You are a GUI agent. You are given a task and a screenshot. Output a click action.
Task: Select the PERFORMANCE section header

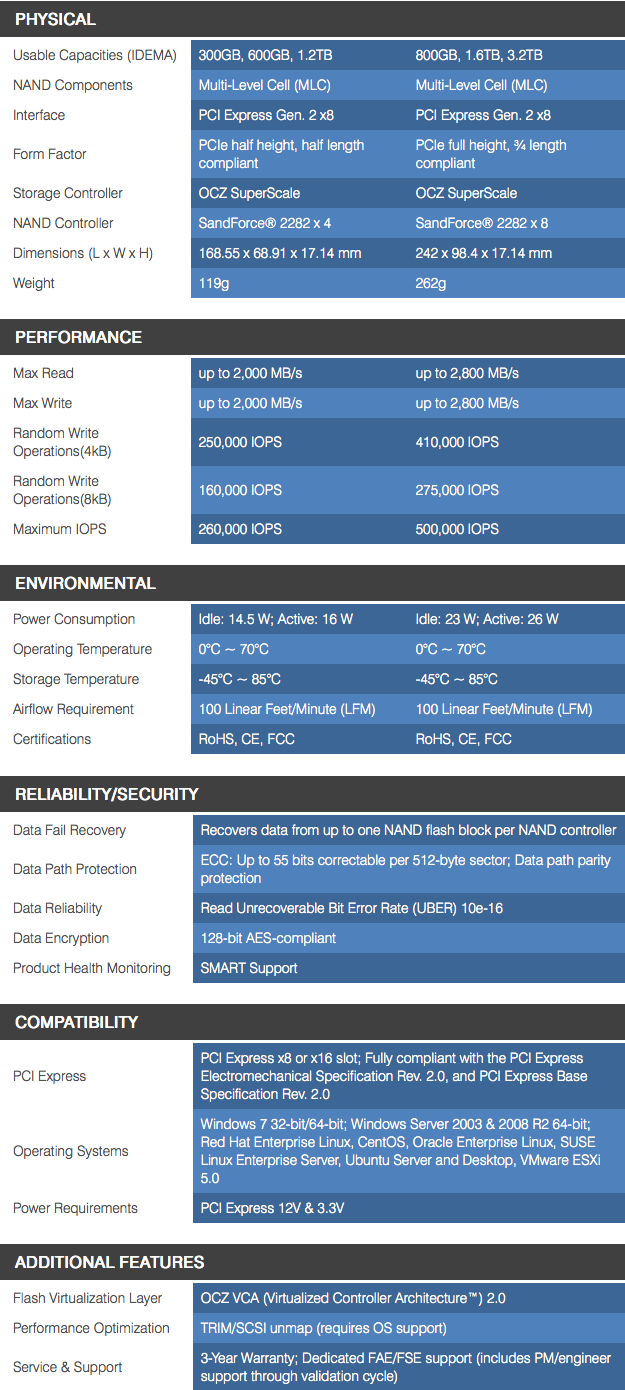point(78,337)
